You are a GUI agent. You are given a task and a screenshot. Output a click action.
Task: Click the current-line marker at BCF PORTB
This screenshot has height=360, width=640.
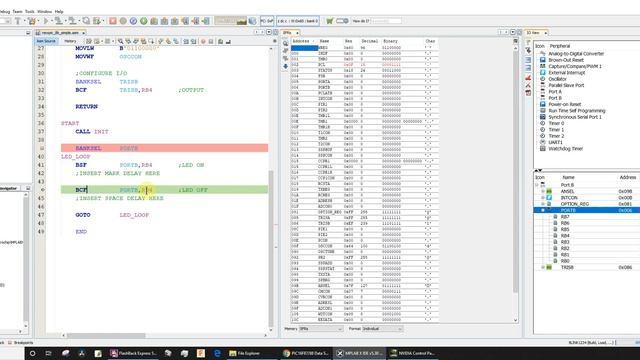click(x=42, y=190)
